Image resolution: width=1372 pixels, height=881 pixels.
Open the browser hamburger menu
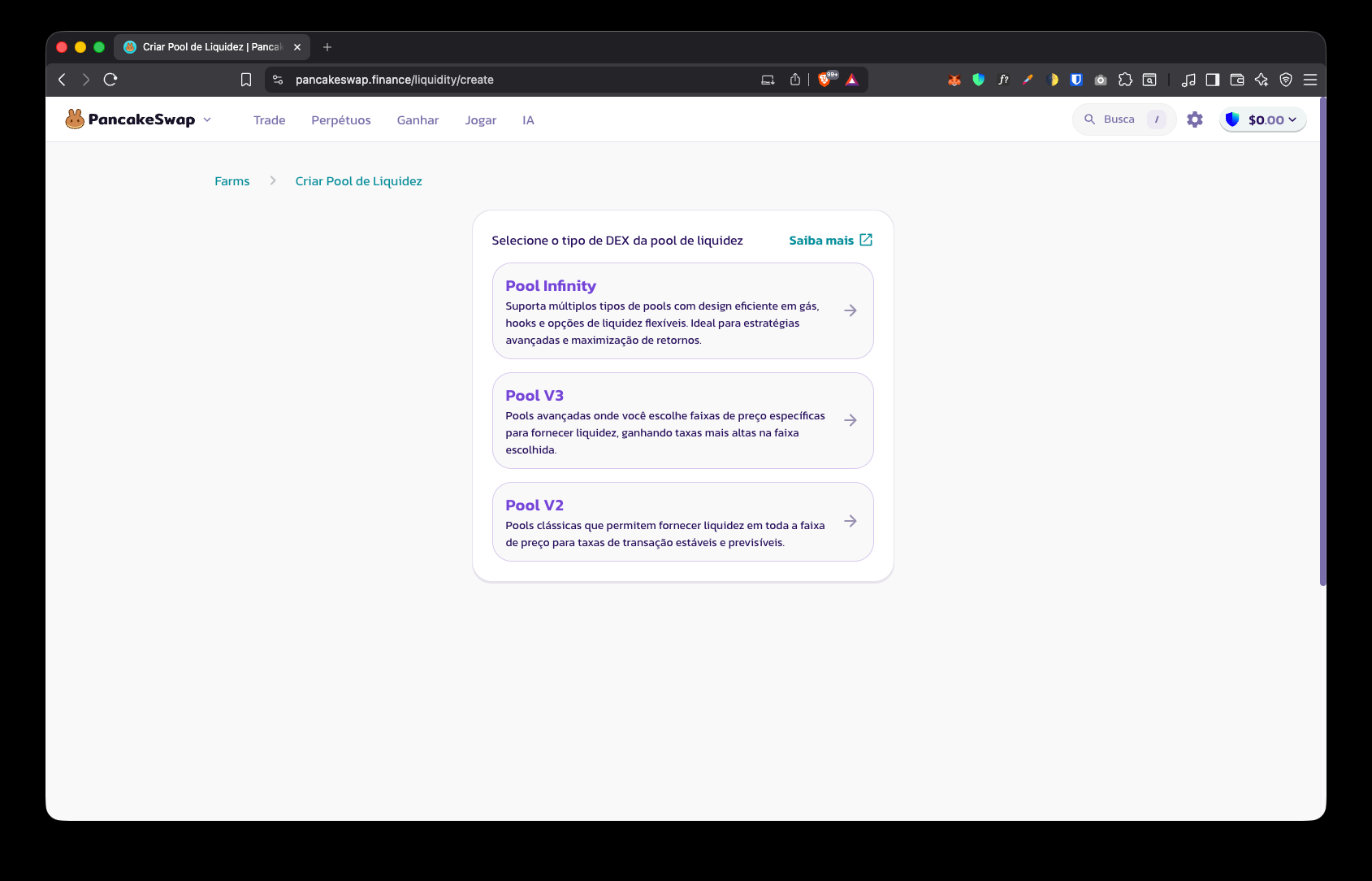coord(1310,80)
